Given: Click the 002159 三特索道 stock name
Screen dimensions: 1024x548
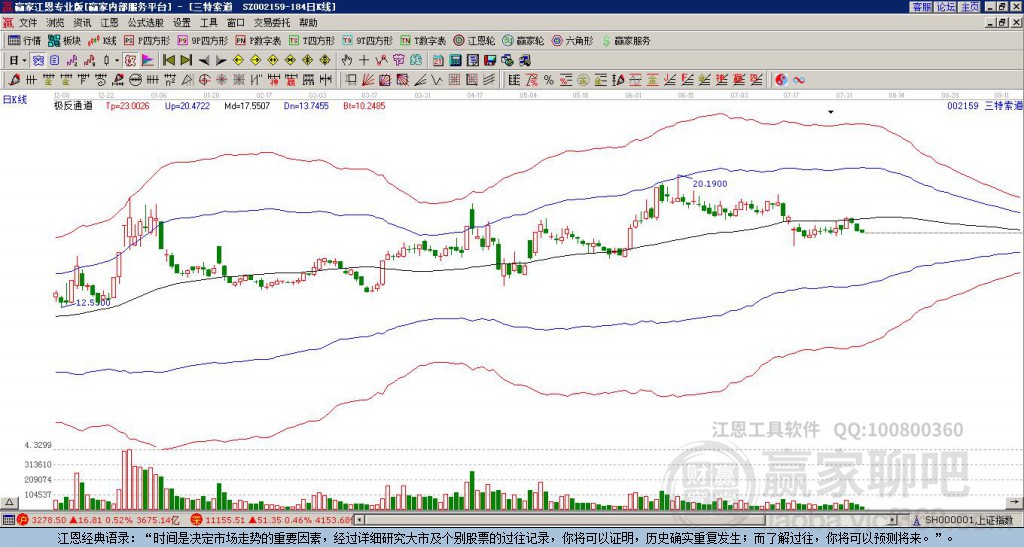Looking at the screenshot, I should click(x=985, y=105).
